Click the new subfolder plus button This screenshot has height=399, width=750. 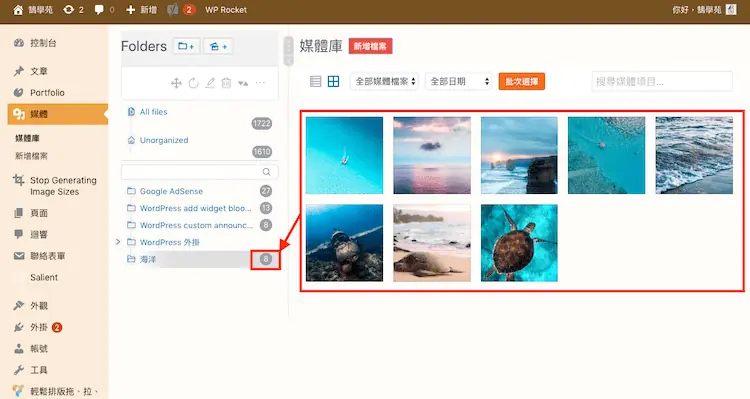(x=219, y=46)
